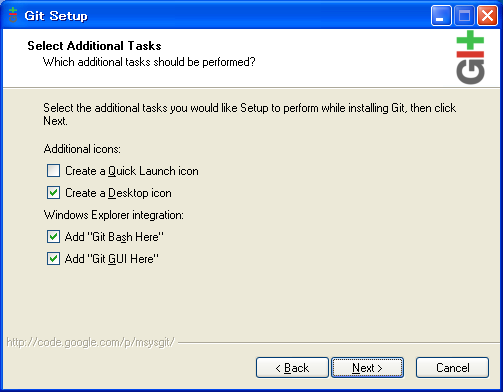Go back with the Back button
Viewport: 503px width, 392px height.
click(292, 368)
